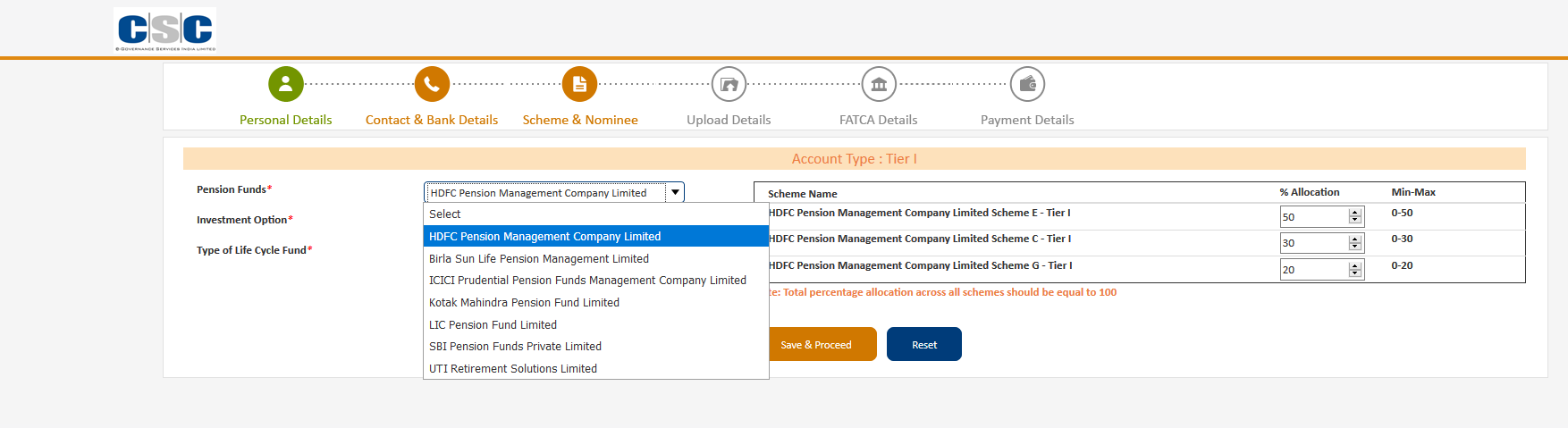Click the Type of Life Cycle Fund label

tap(255, 250)
